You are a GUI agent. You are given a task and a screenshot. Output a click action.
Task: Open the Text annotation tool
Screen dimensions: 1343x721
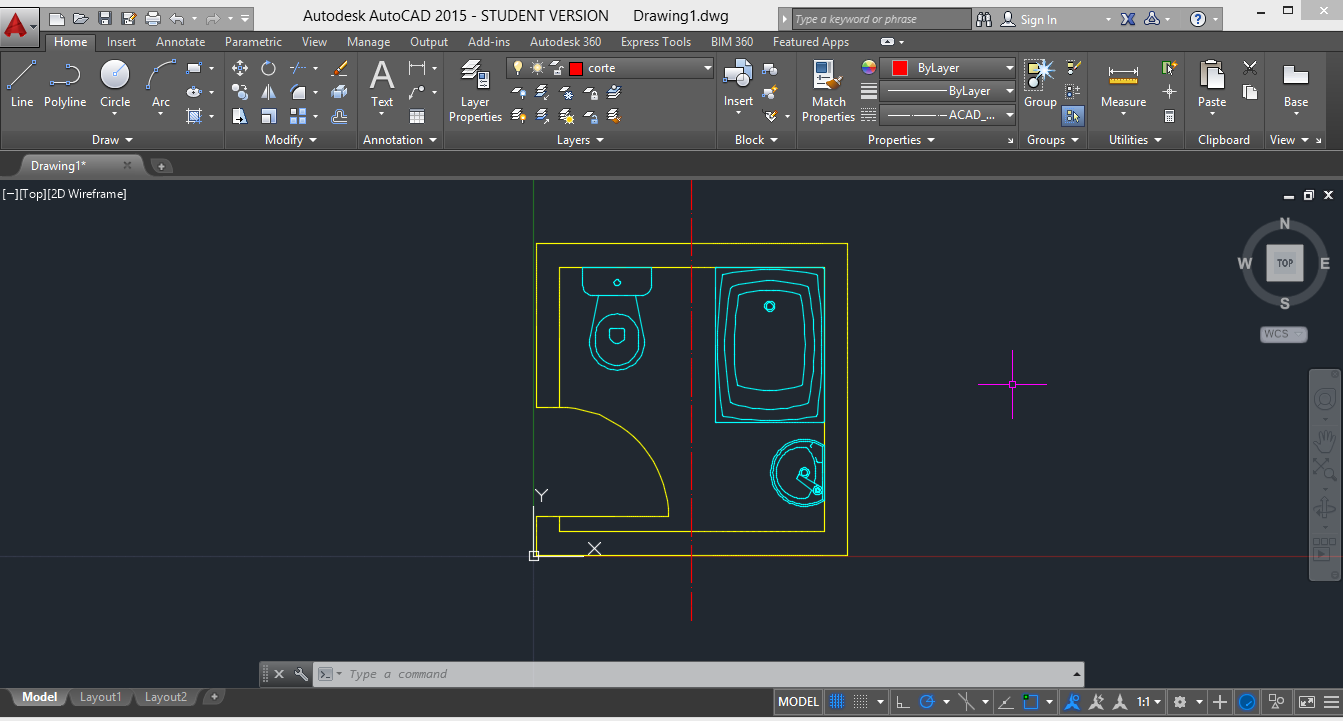[x=382, y=84]
